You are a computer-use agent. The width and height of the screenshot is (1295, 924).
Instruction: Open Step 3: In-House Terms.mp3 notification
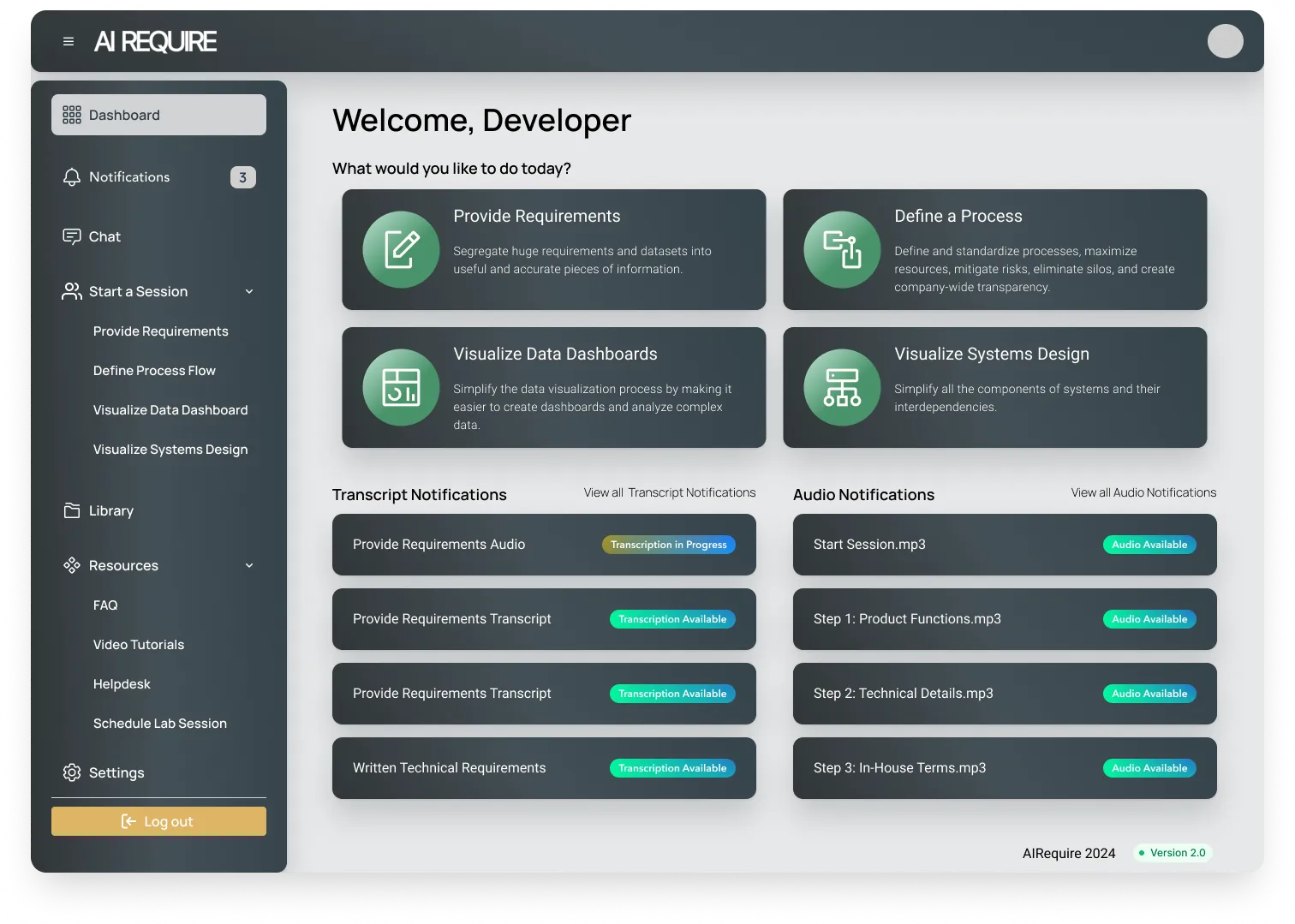(1005, 768)
